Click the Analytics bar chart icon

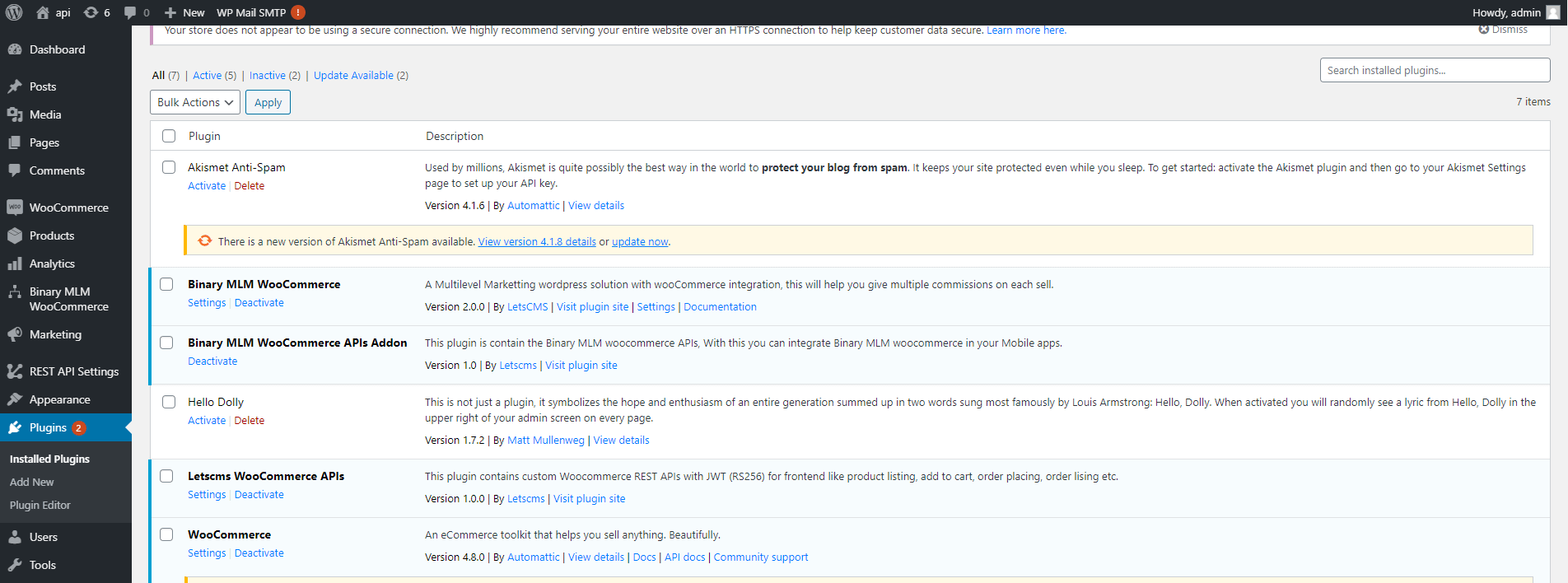pos(15,264)
